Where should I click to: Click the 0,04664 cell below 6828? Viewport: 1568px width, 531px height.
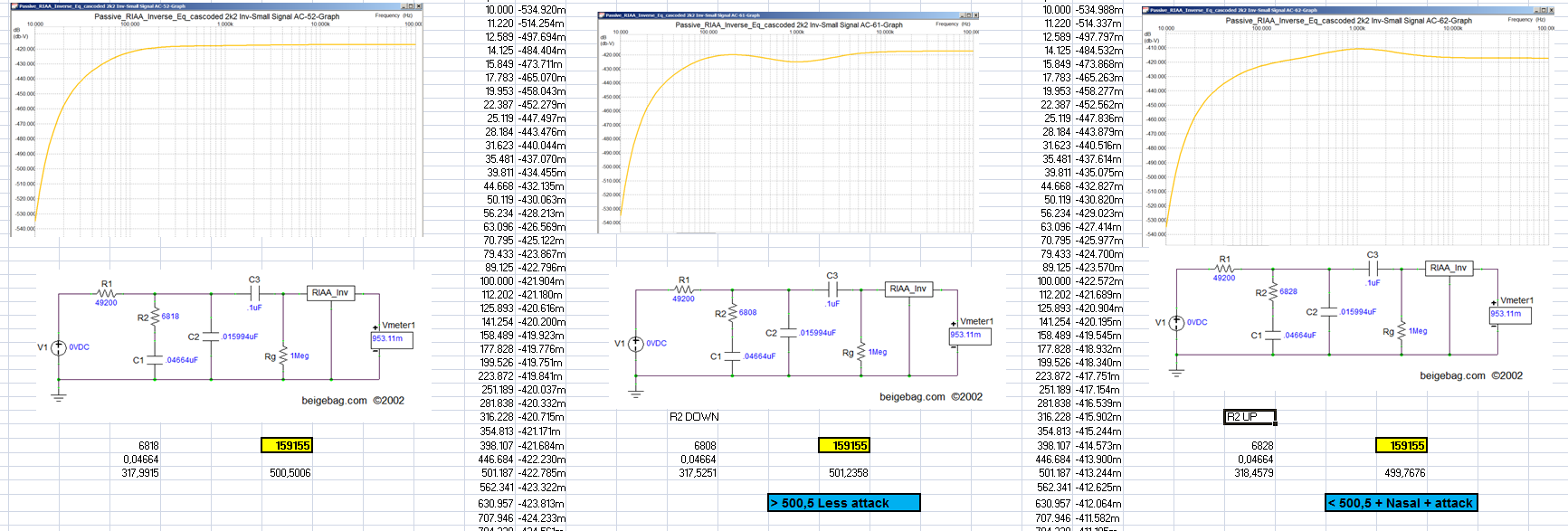1256,460
